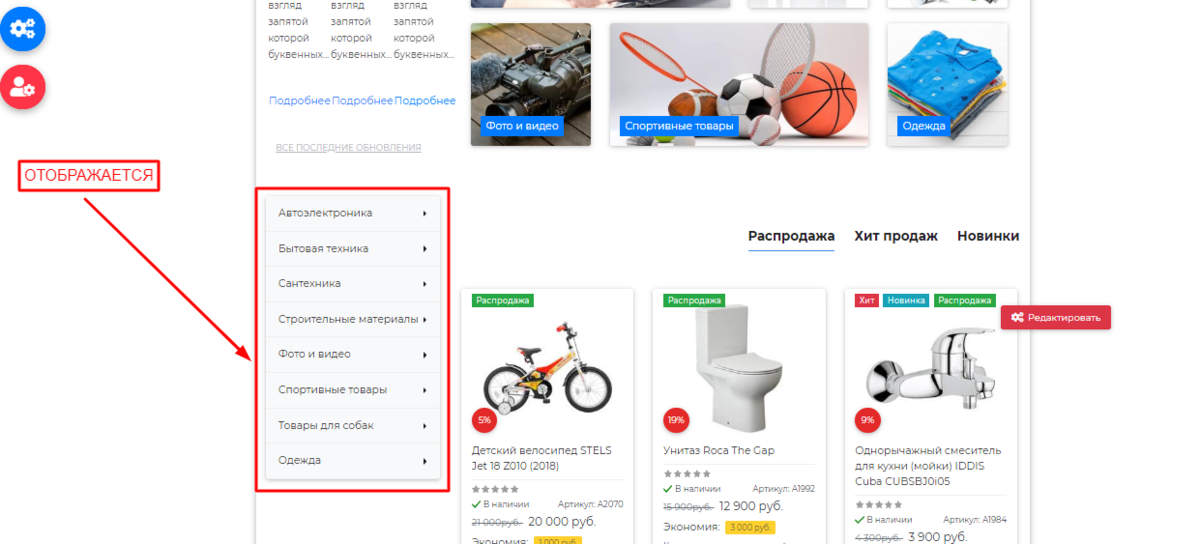Click the red user settings icon
The height and width of the screenshot is (544, 1200).
22,88
